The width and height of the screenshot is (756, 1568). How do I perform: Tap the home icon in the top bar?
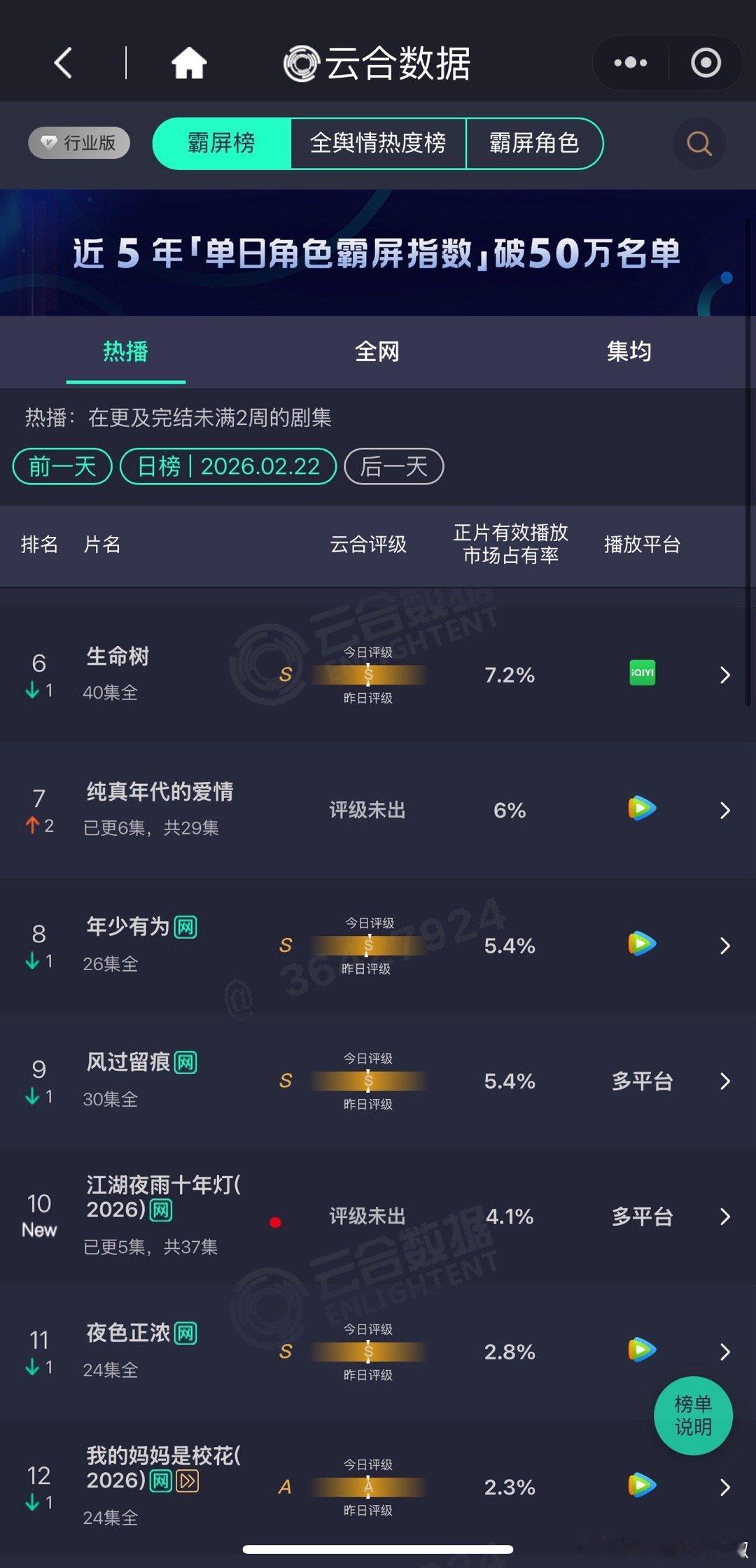[188, 62]
